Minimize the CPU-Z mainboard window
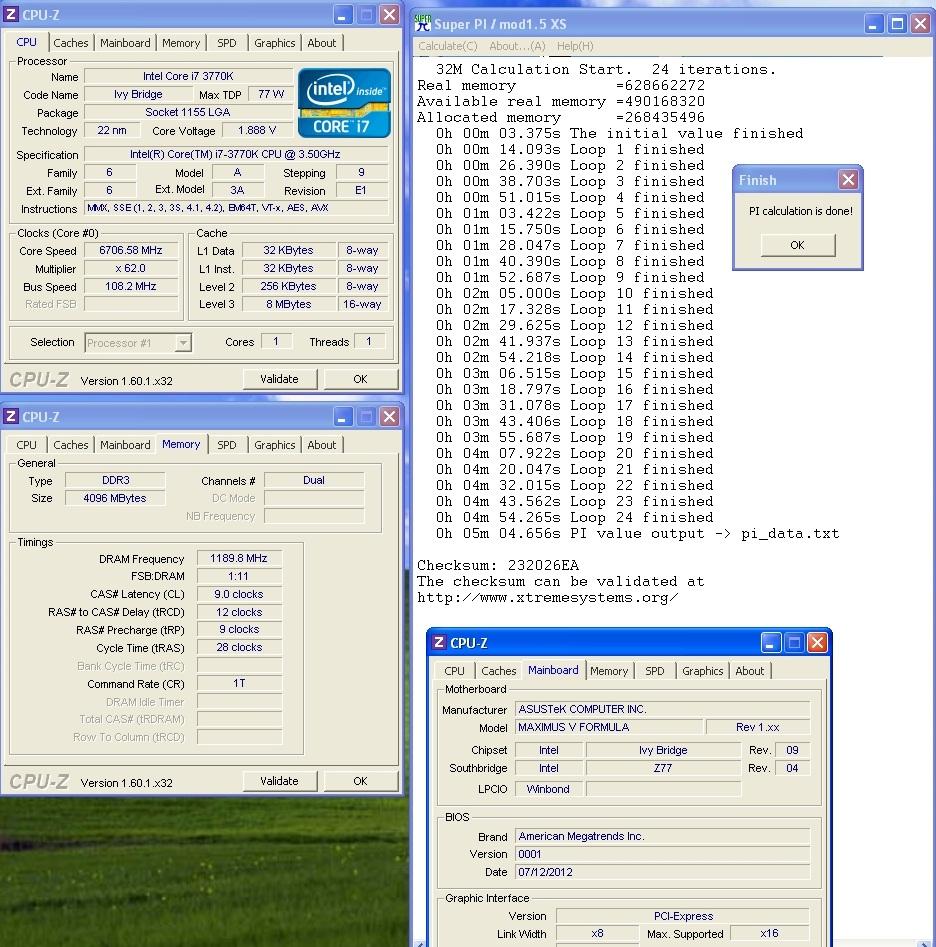Image resolution: width=936 pixels, height=947 pixels. (770, 643)
